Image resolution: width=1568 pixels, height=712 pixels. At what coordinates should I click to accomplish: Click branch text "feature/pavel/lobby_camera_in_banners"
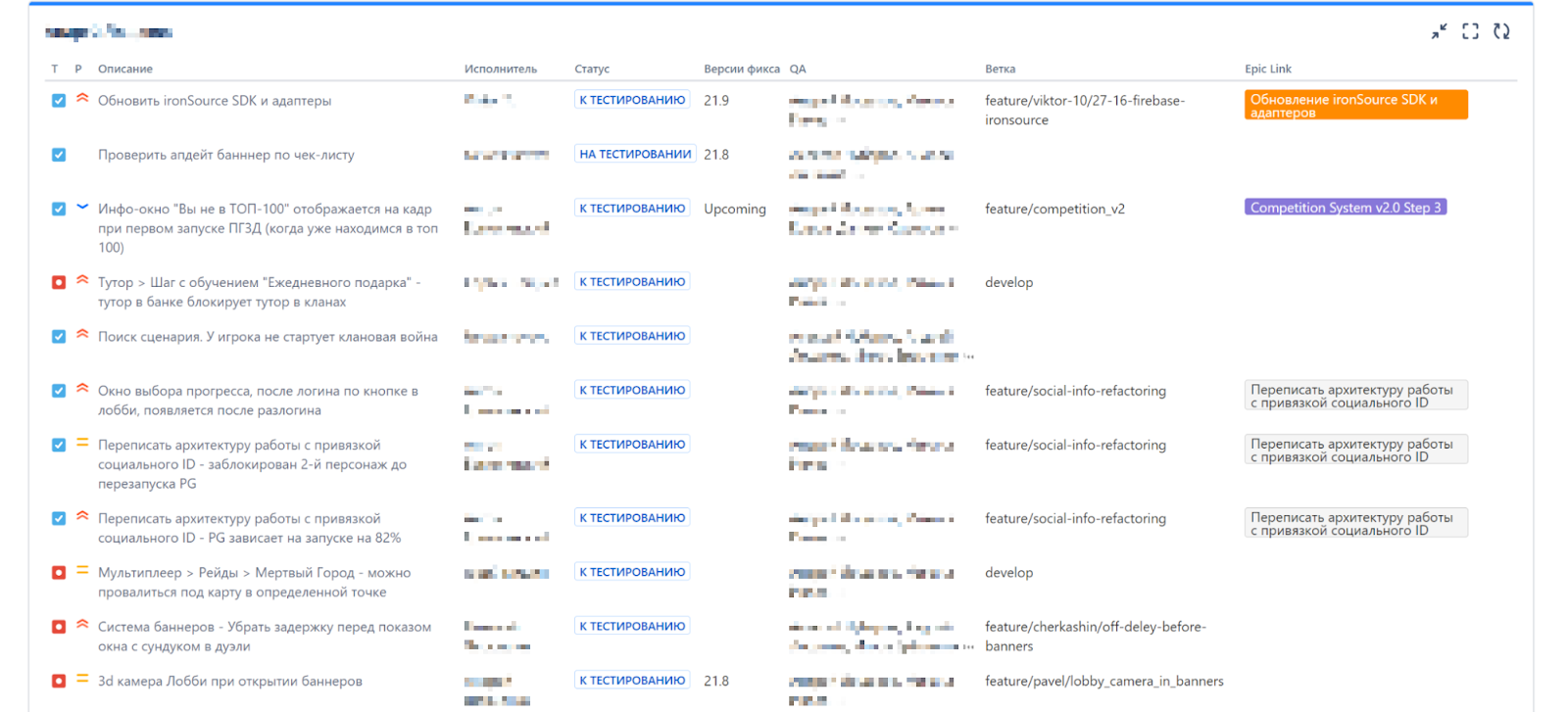click(1104, 682)
